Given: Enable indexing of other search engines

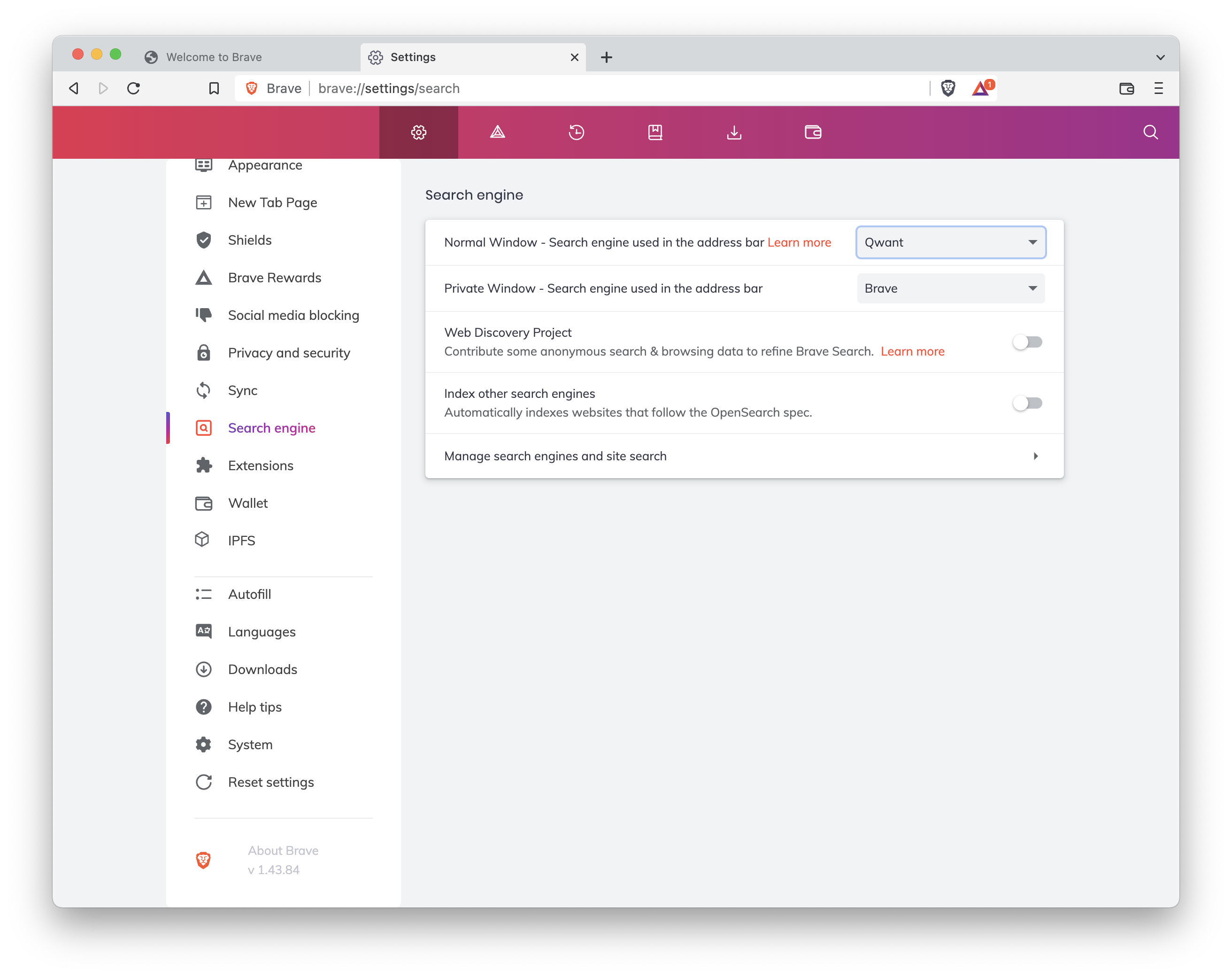Looking at the screenshot, I should point(1027,403).
